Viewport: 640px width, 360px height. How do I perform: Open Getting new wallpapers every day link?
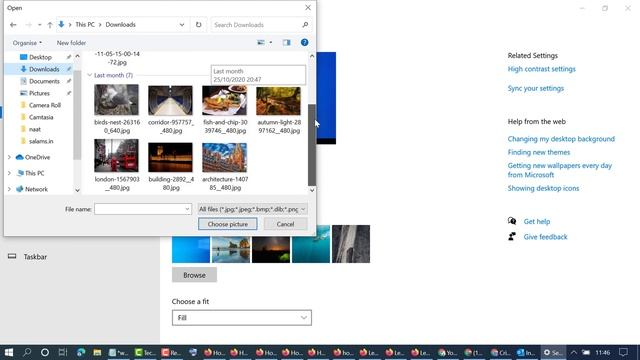pyautogui.click(x=560, y=170)
